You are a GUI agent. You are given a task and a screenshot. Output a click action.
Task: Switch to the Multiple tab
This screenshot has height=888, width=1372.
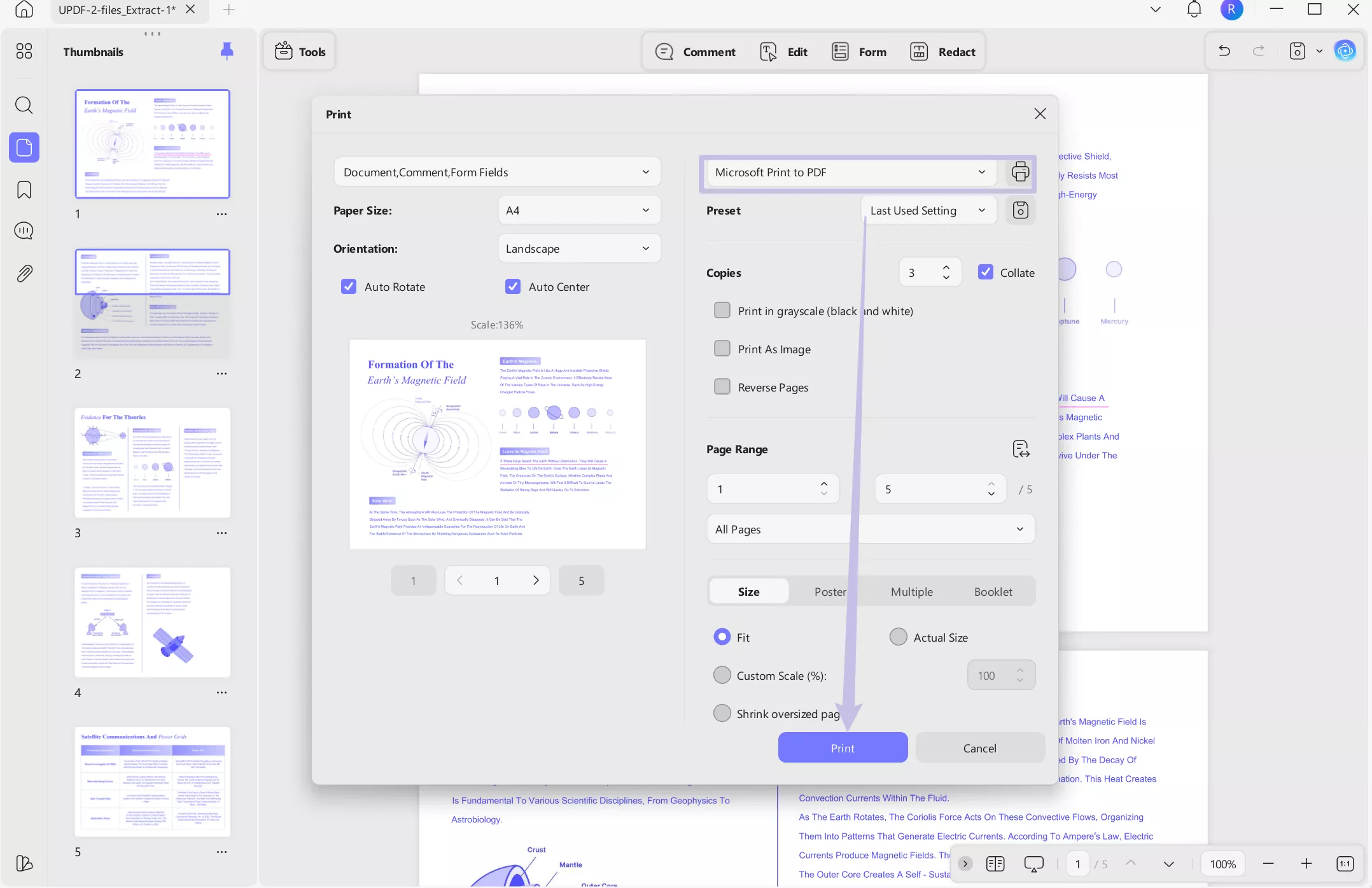(x=911, y=591)
